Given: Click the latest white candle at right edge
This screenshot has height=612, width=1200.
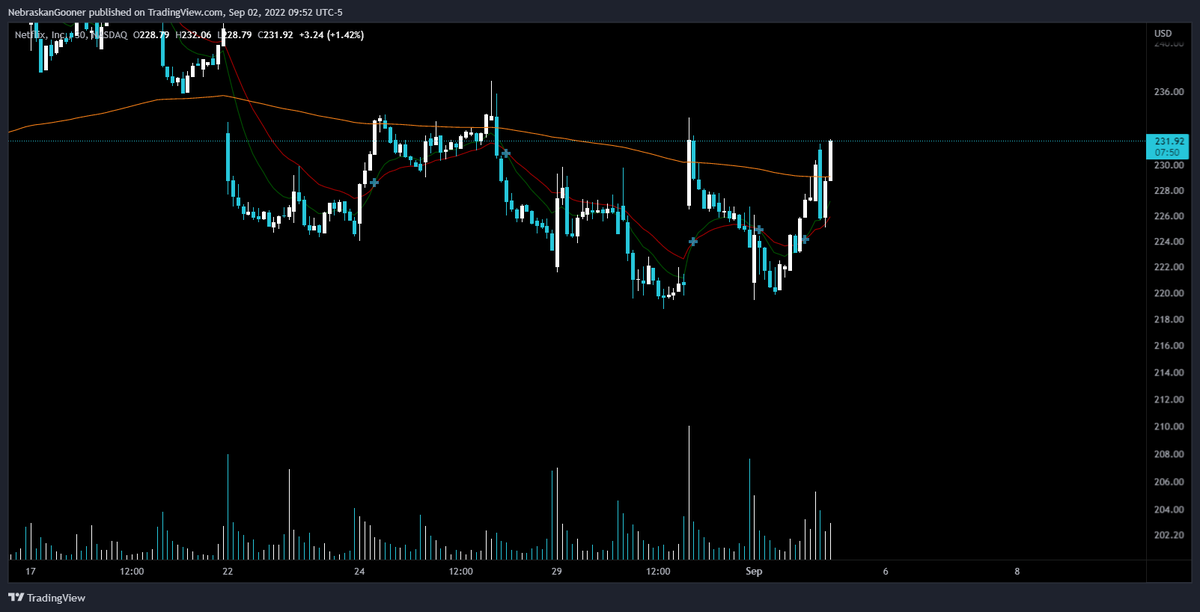Looking at the screenshot, I should point(830,160).
